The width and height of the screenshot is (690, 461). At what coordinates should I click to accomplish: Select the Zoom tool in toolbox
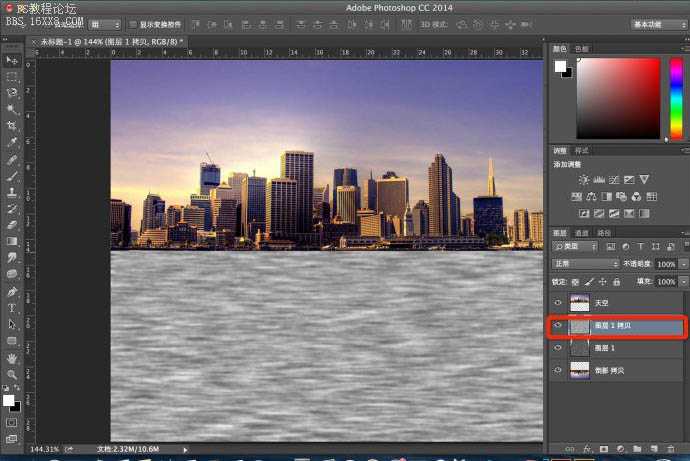[x=12, y=374]
